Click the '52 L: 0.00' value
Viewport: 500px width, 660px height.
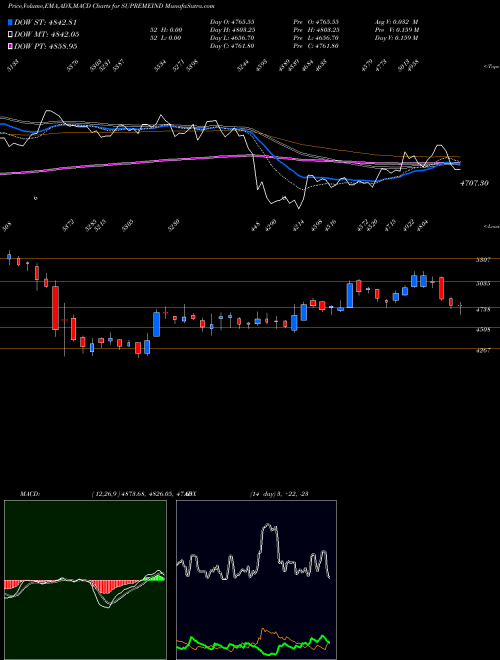pos(166,38)
